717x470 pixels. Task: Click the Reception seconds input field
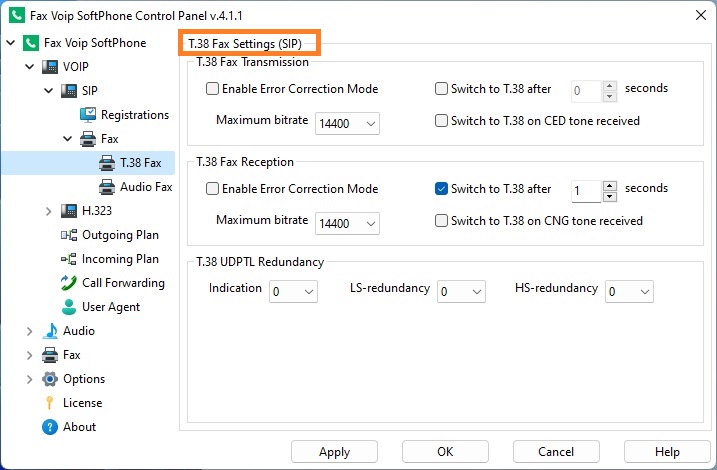click(x=586, y=191)
